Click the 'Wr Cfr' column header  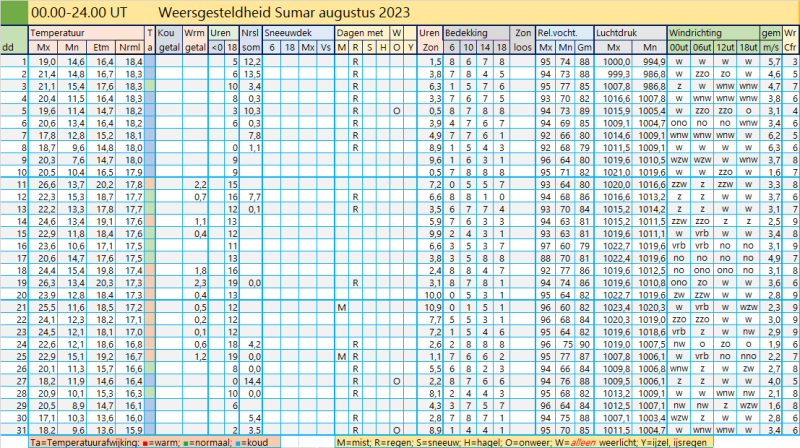(x=790, y=40)
